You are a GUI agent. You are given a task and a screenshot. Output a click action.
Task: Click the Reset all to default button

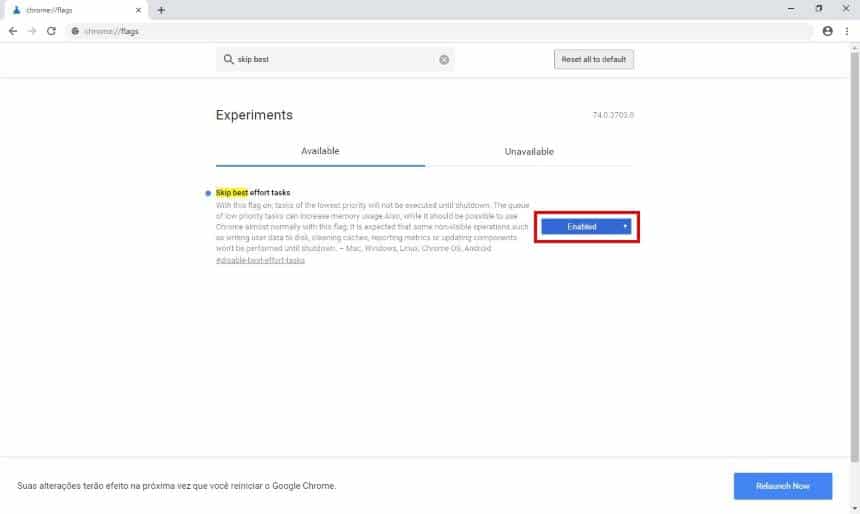[594, 59]
